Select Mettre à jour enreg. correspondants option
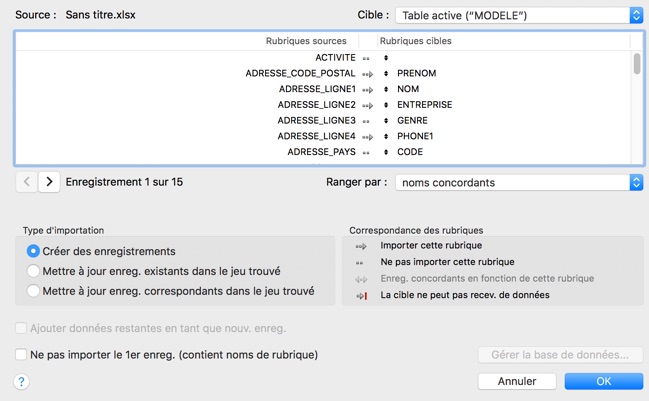This screenshot has width=649, height=401. click(x=33, y=291)
